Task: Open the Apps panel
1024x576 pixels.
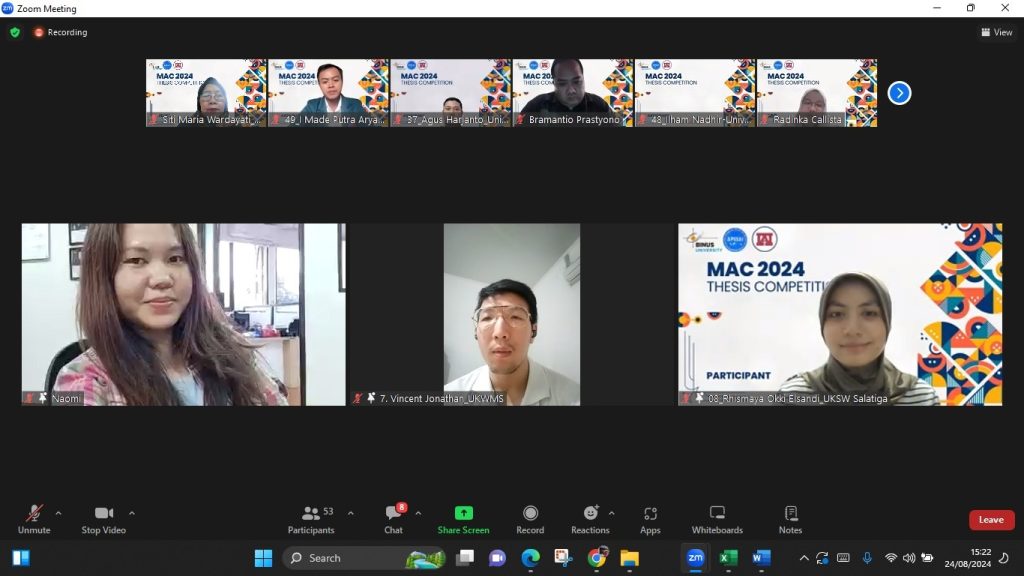Action: (650, 518)
